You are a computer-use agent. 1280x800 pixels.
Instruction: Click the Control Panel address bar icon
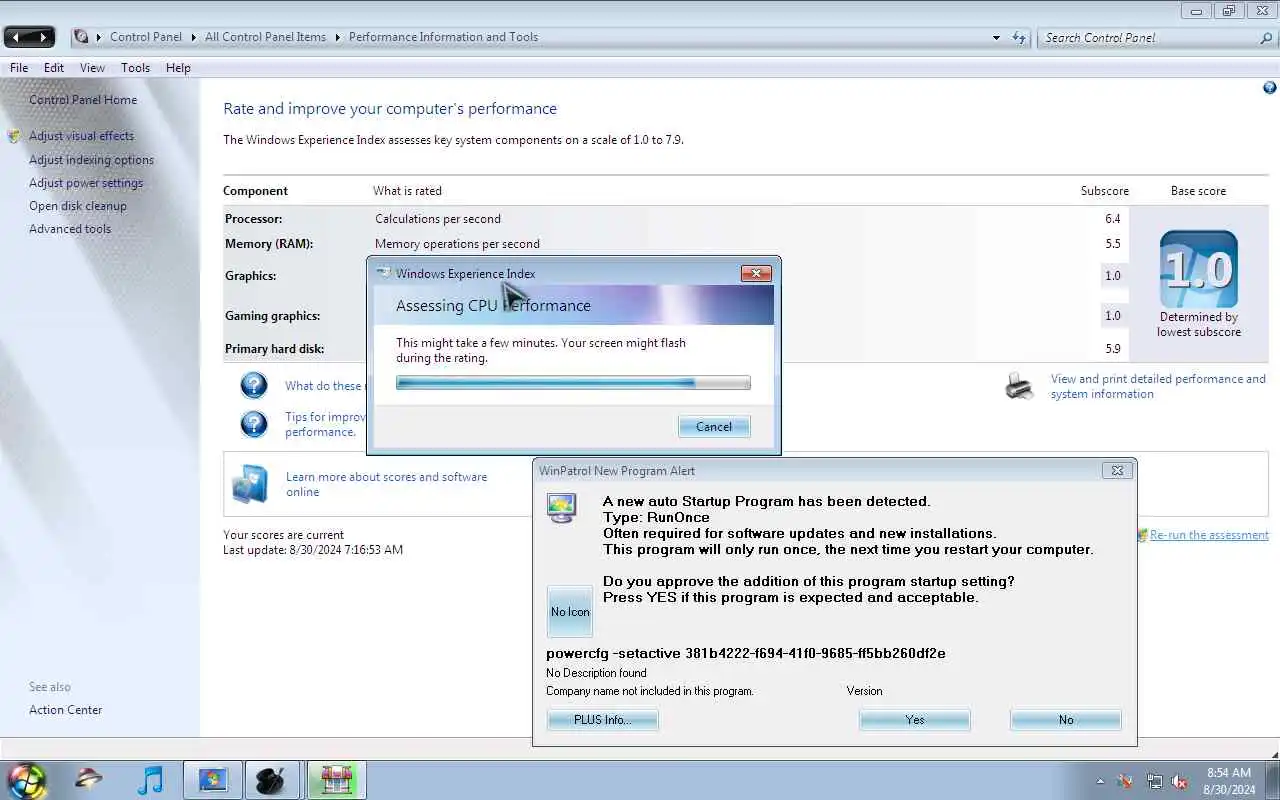tap(81, 37)
